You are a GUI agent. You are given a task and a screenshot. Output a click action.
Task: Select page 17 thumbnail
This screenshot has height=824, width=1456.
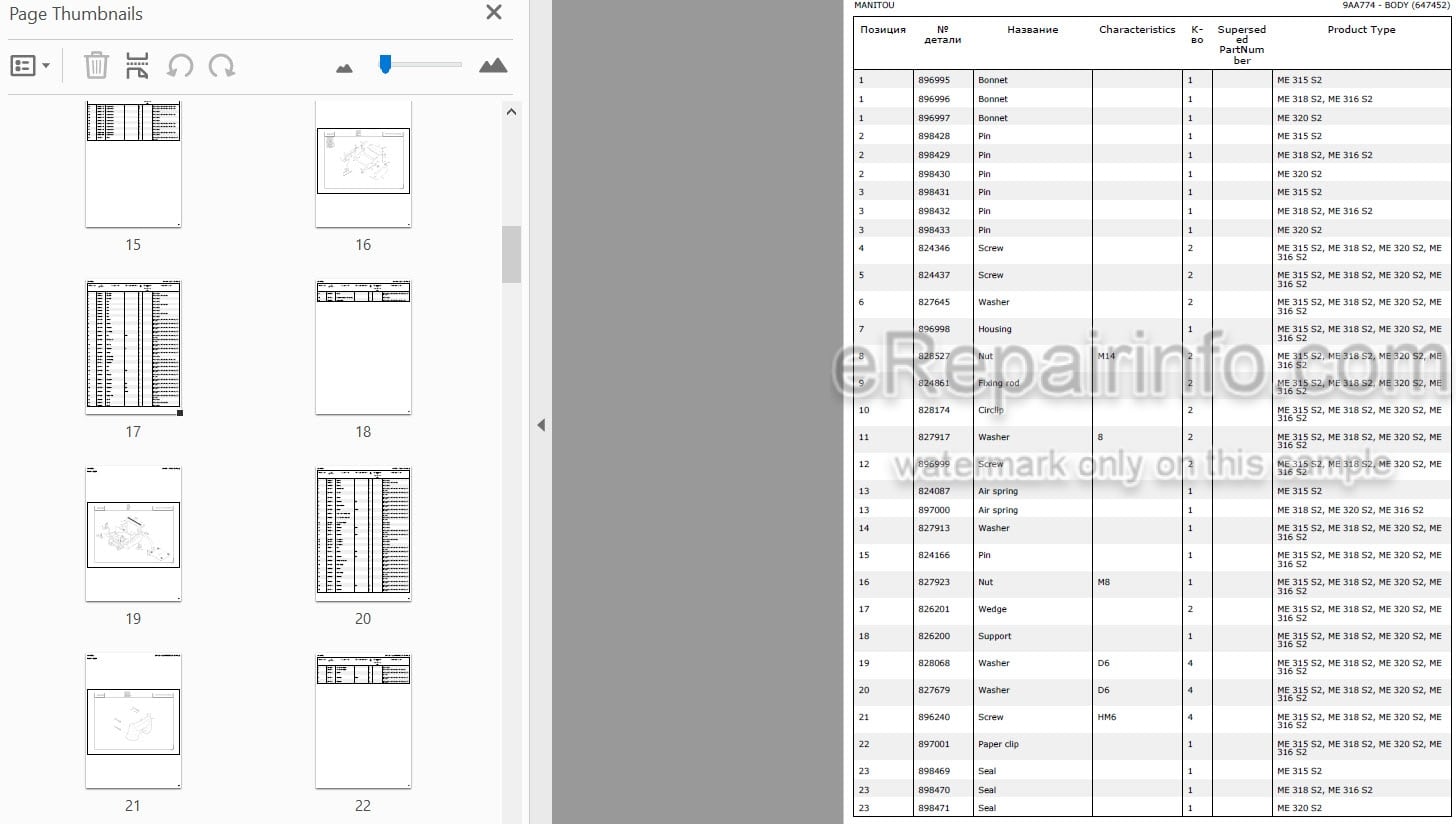(133, 347)
